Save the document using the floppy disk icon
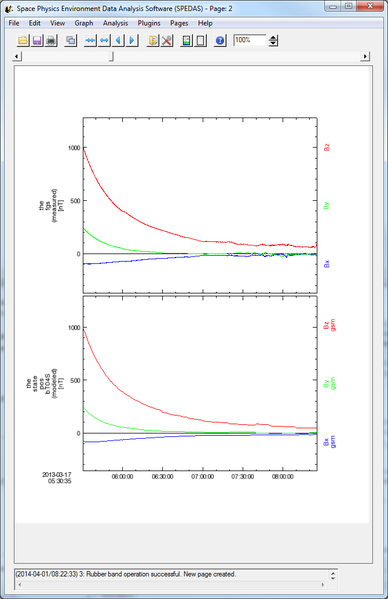The height and width of the screenshot is (599, 388). [x=37, y=40]
